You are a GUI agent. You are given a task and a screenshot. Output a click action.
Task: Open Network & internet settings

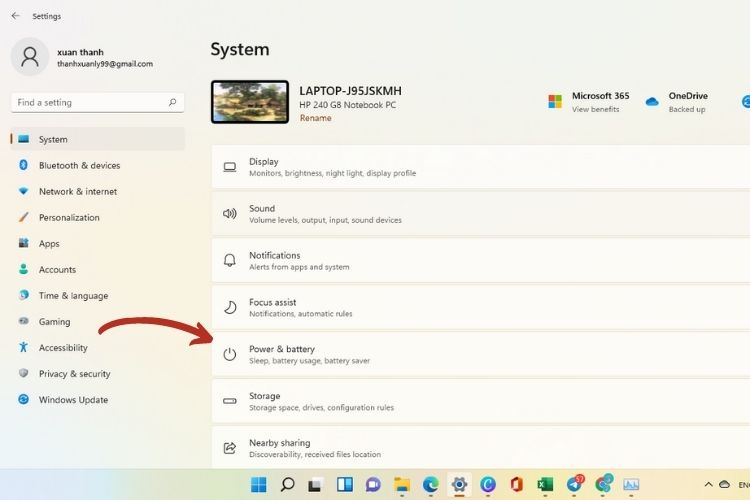98,191
